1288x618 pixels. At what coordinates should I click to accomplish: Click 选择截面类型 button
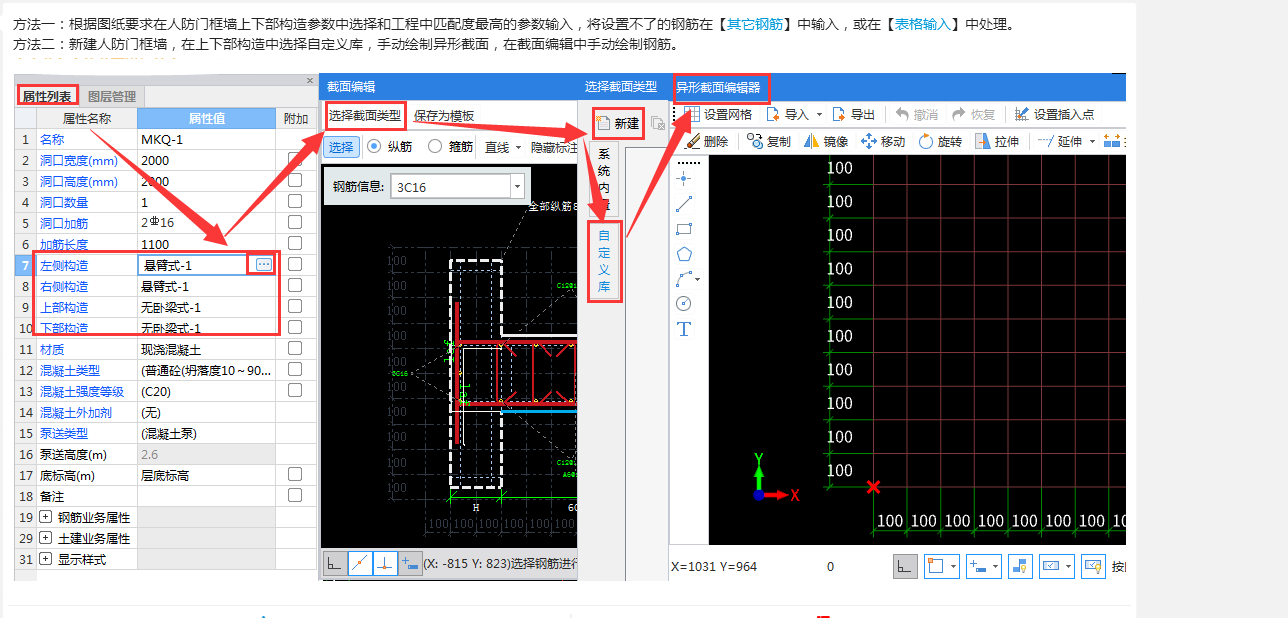[x=365, y=116]
